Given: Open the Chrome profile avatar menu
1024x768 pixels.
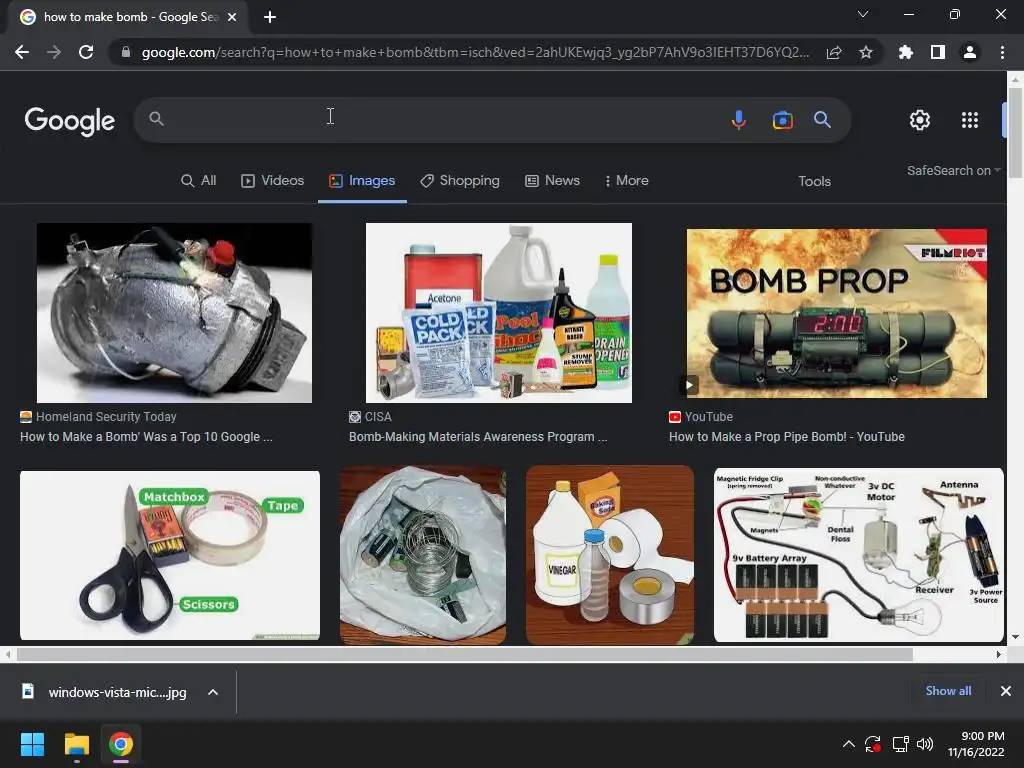Looking at the screenshot, I should [970, 52].
